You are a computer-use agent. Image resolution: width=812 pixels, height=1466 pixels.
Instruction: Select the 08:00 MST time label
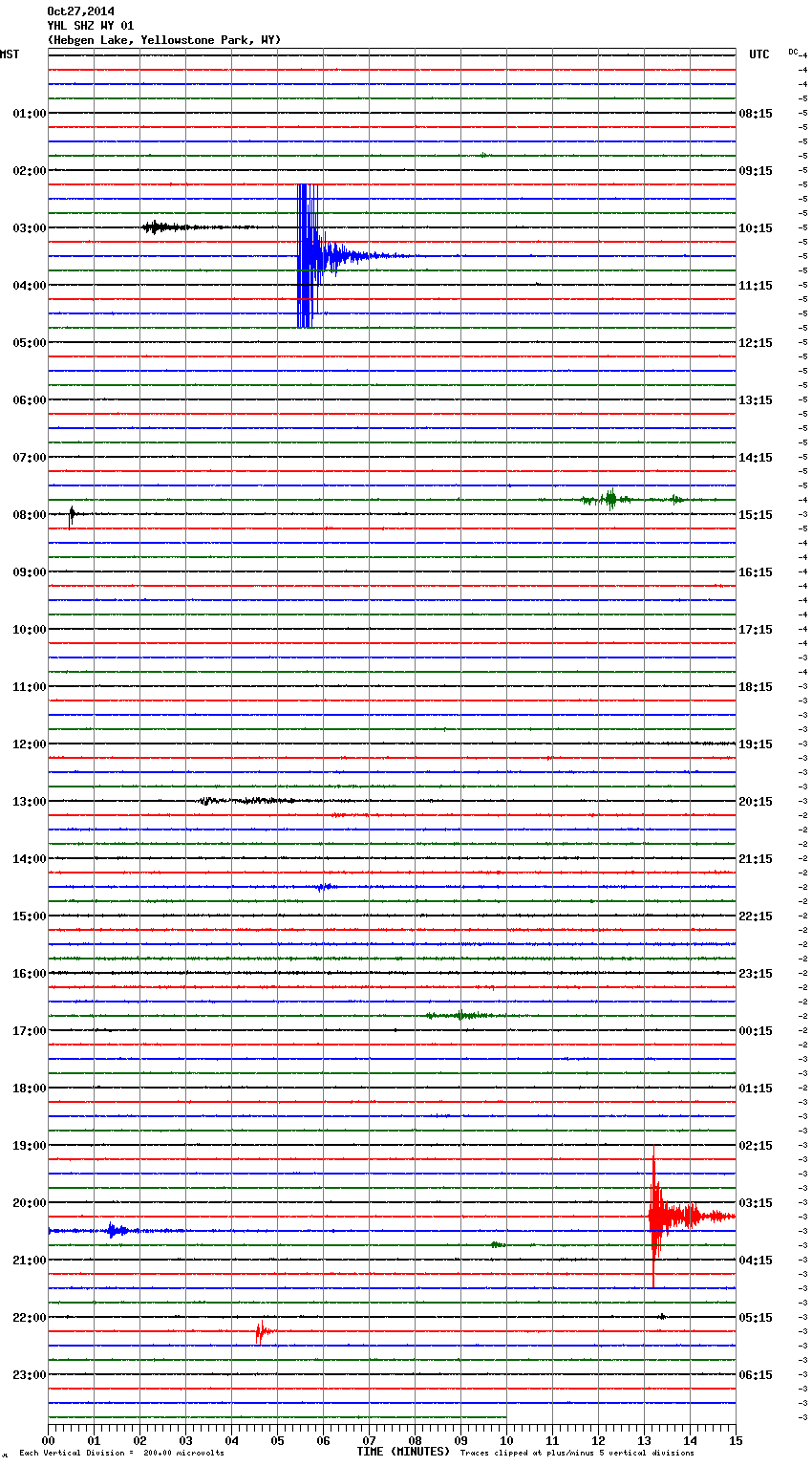coord(30,515)
